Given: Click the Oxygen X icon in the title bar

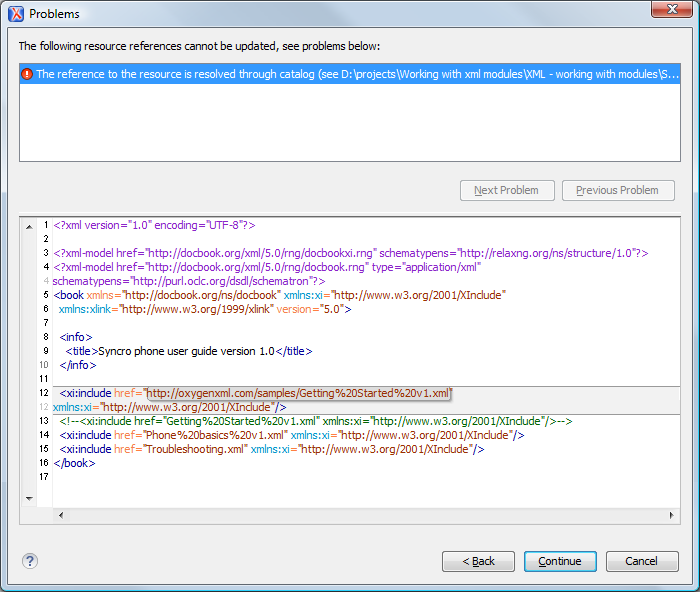Looking at the screenshot, I should pos(15,14).
